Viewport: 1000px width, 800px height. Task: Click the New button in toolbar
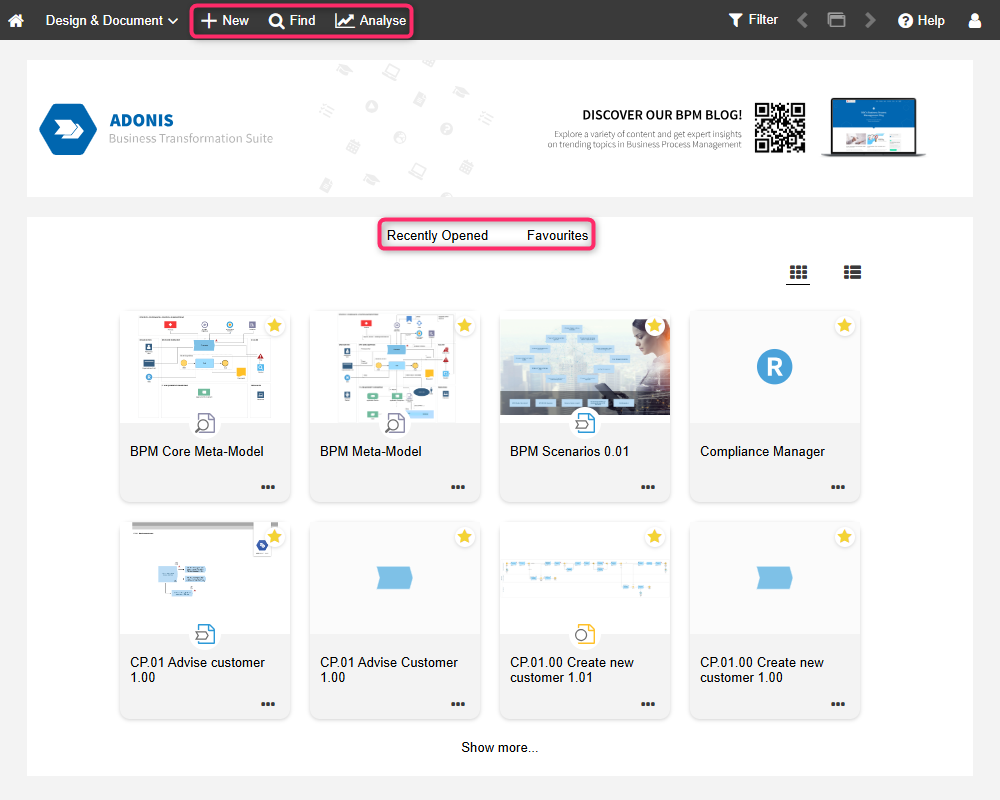tap(225, 20)
